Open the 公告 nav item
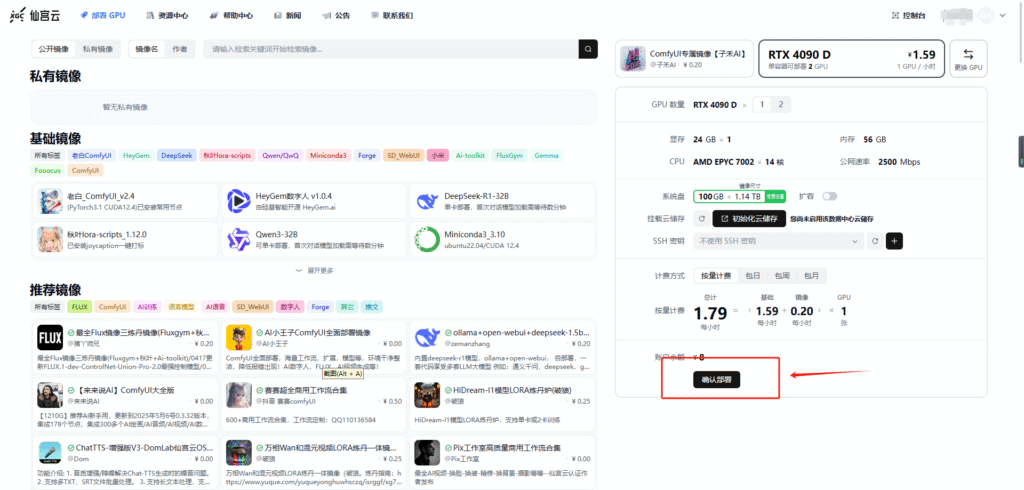Viewport: 1024px width, 490px height. [x=336, y=15]
